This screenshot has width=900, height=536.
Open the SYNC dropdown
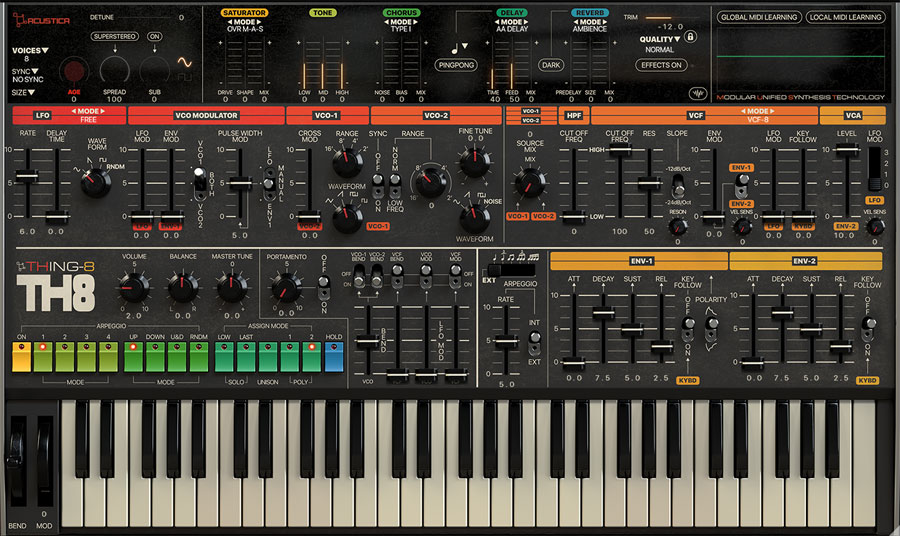pos(26,71)
